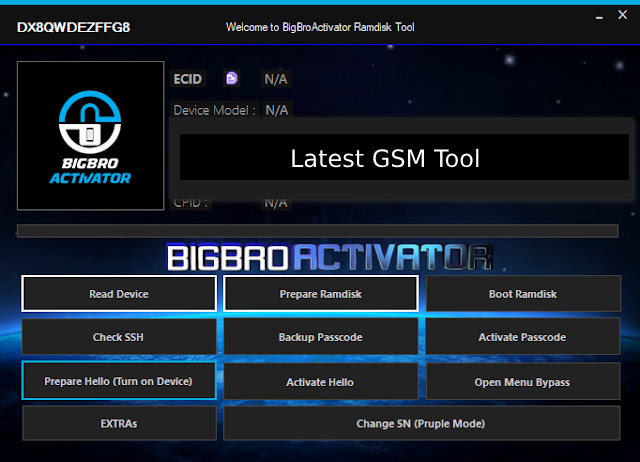
Task: Click Boot Ramdisk
Action: (523, 293)
